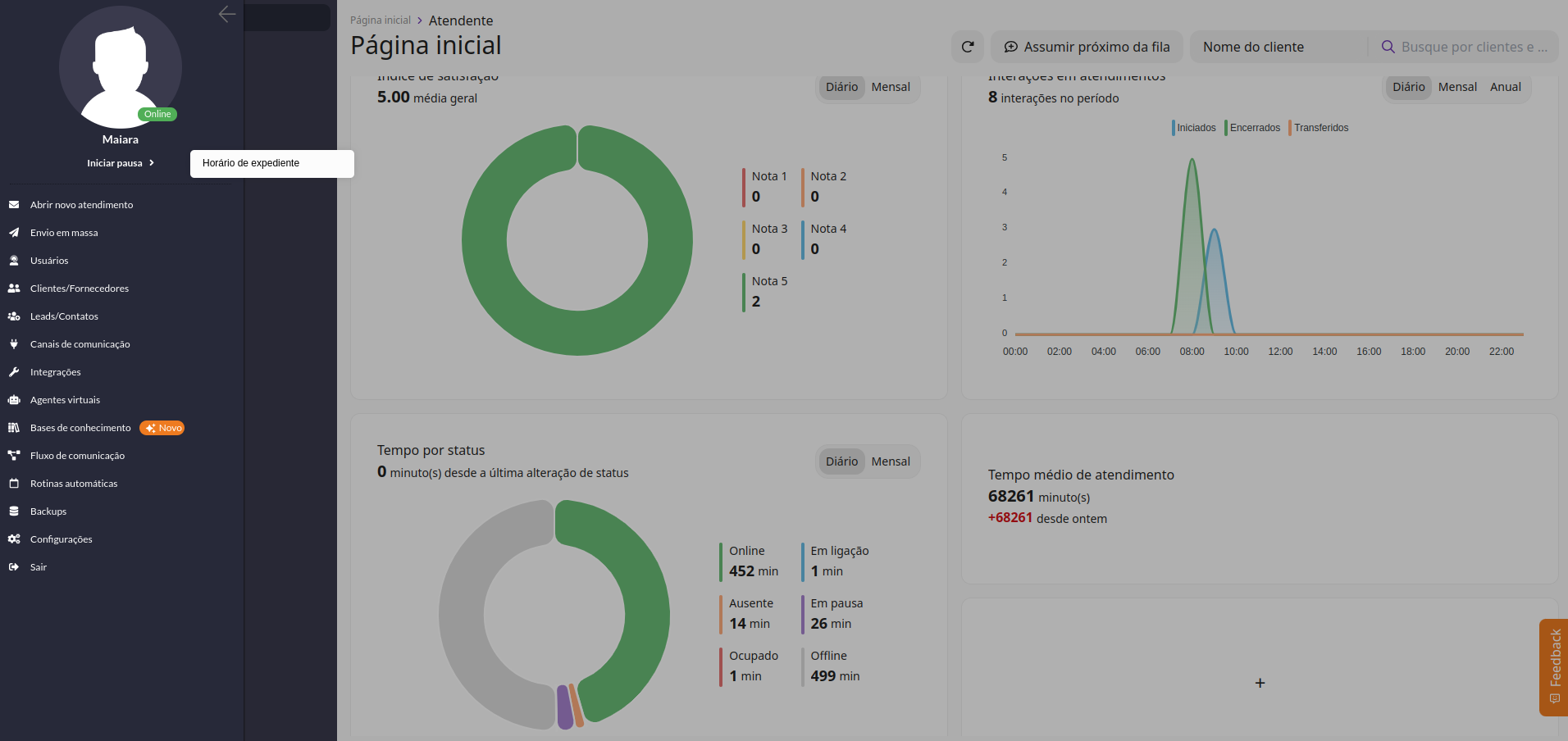The height and width of the screenshot is (741, 1568).
Task: Click the Nota 5 legend entry
Action: (x=765, y=292)
